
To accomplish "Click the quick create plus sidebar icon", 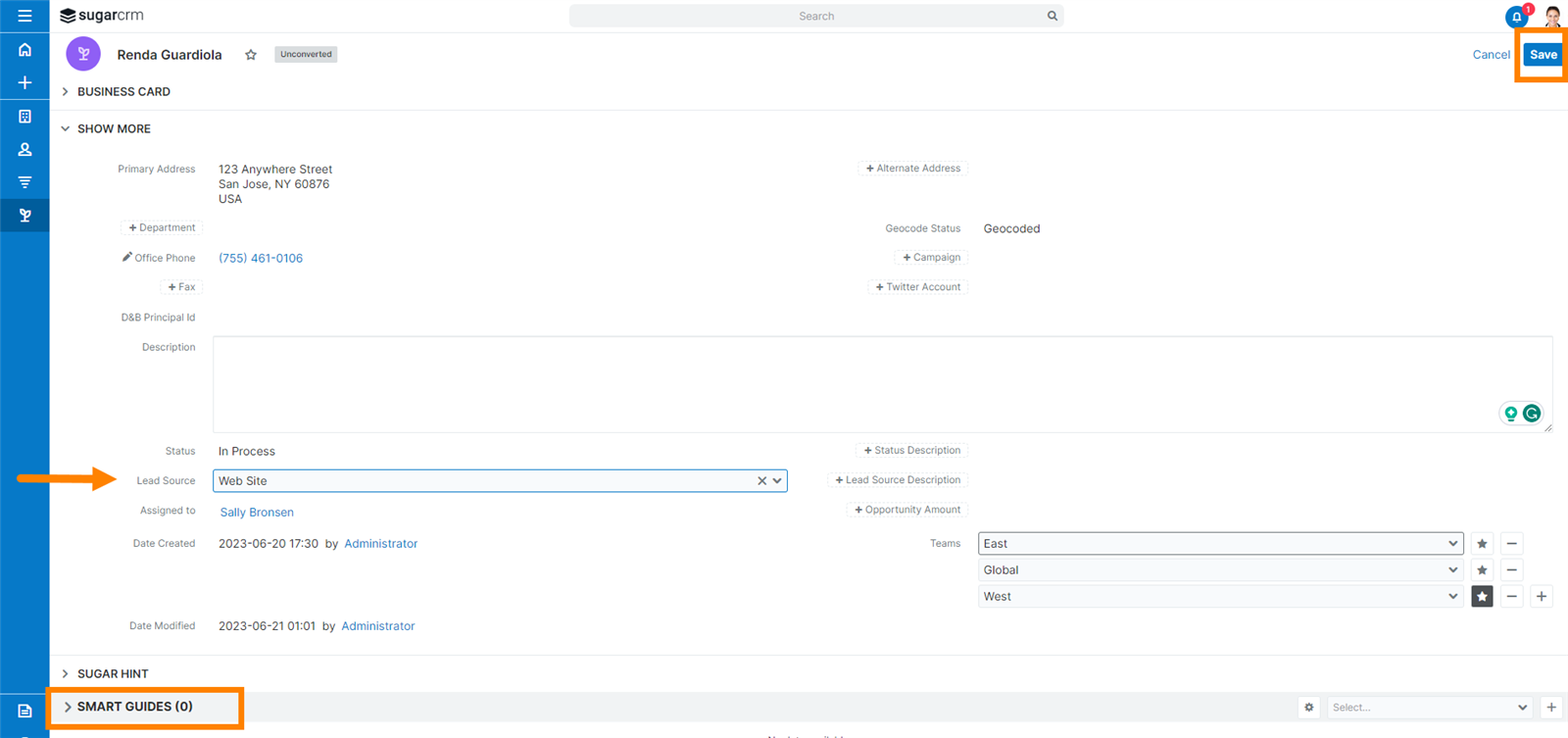I will pos(24,83).
